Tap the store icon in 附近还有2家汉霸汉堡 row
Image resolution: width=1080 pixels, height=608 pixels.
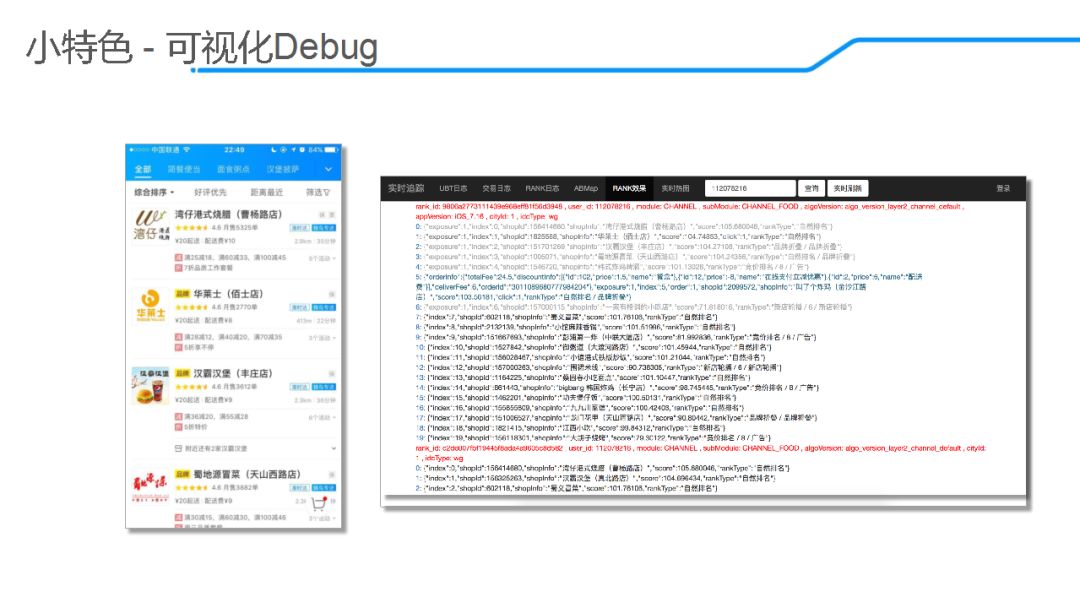pos(178,448)
